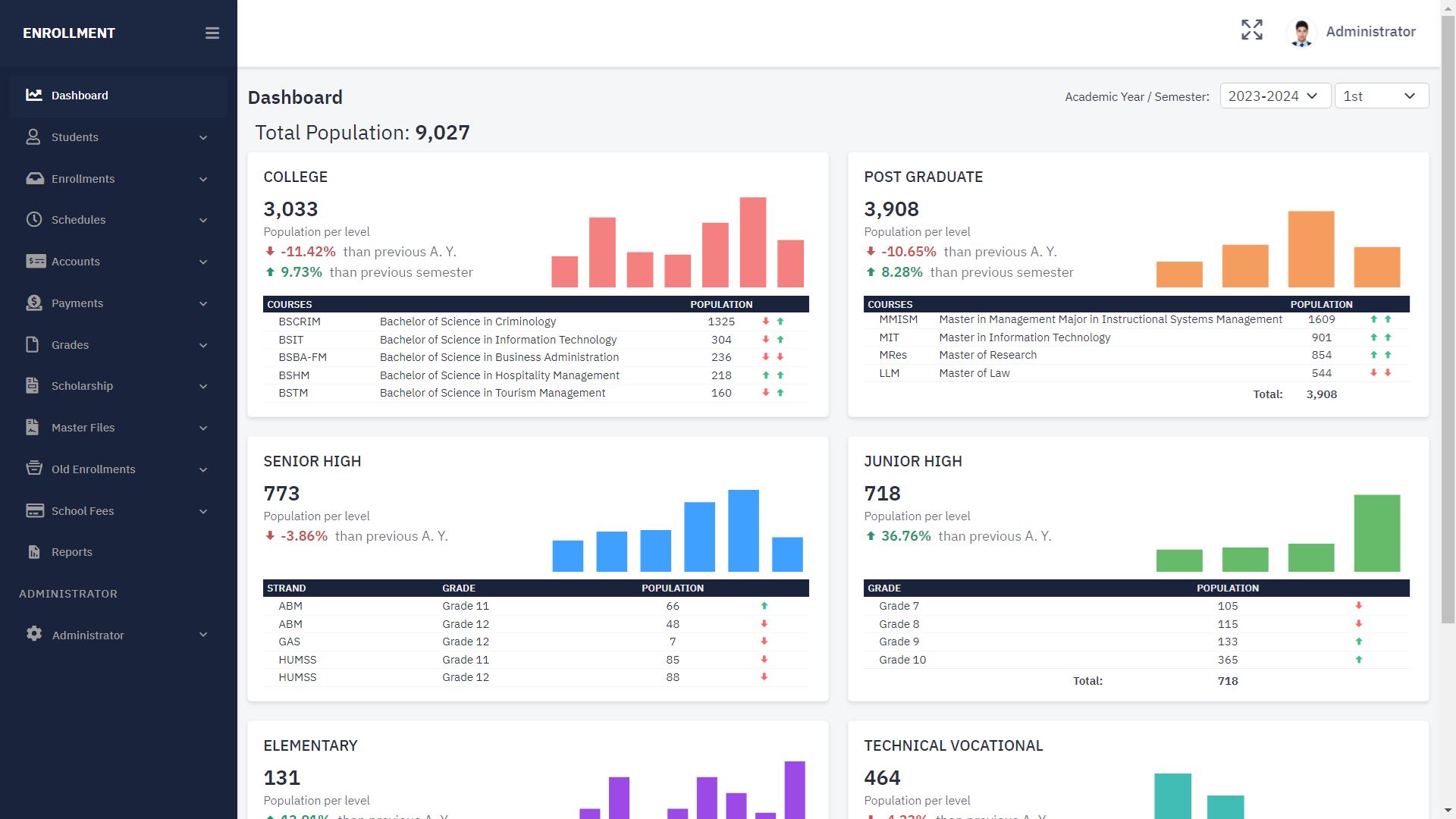Select the Enrollments sidebar item
The height and width of the screenshot is (819, 1456).
coord(83,179)
